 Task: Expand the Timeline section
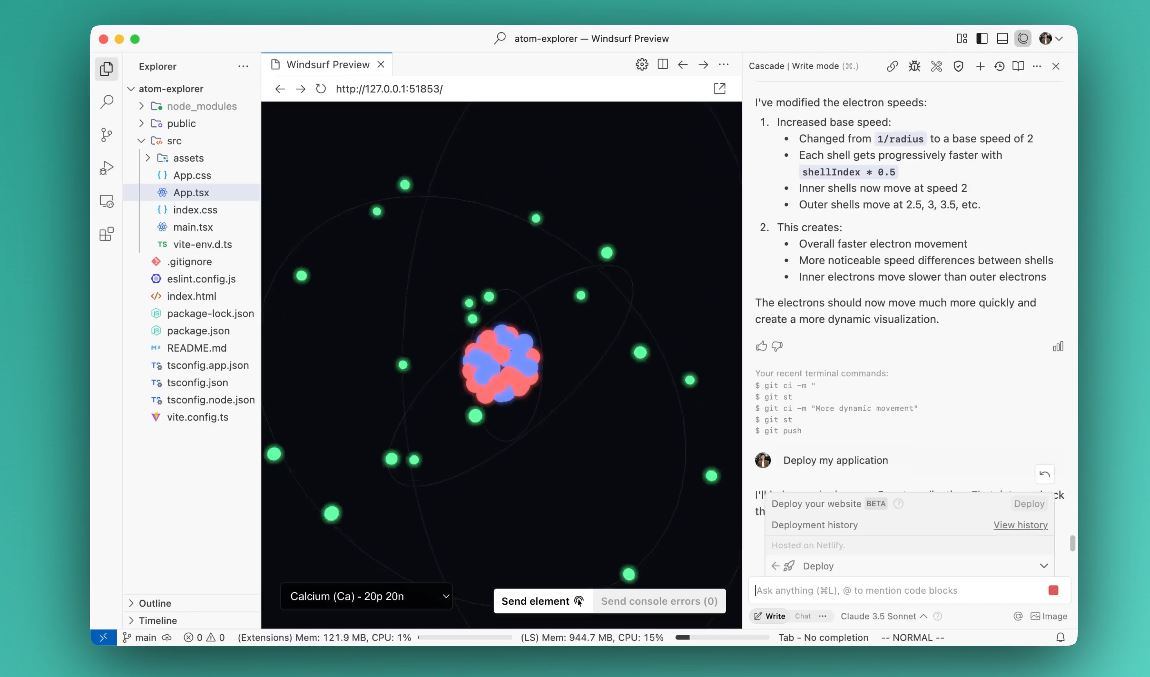pos(131,621)
